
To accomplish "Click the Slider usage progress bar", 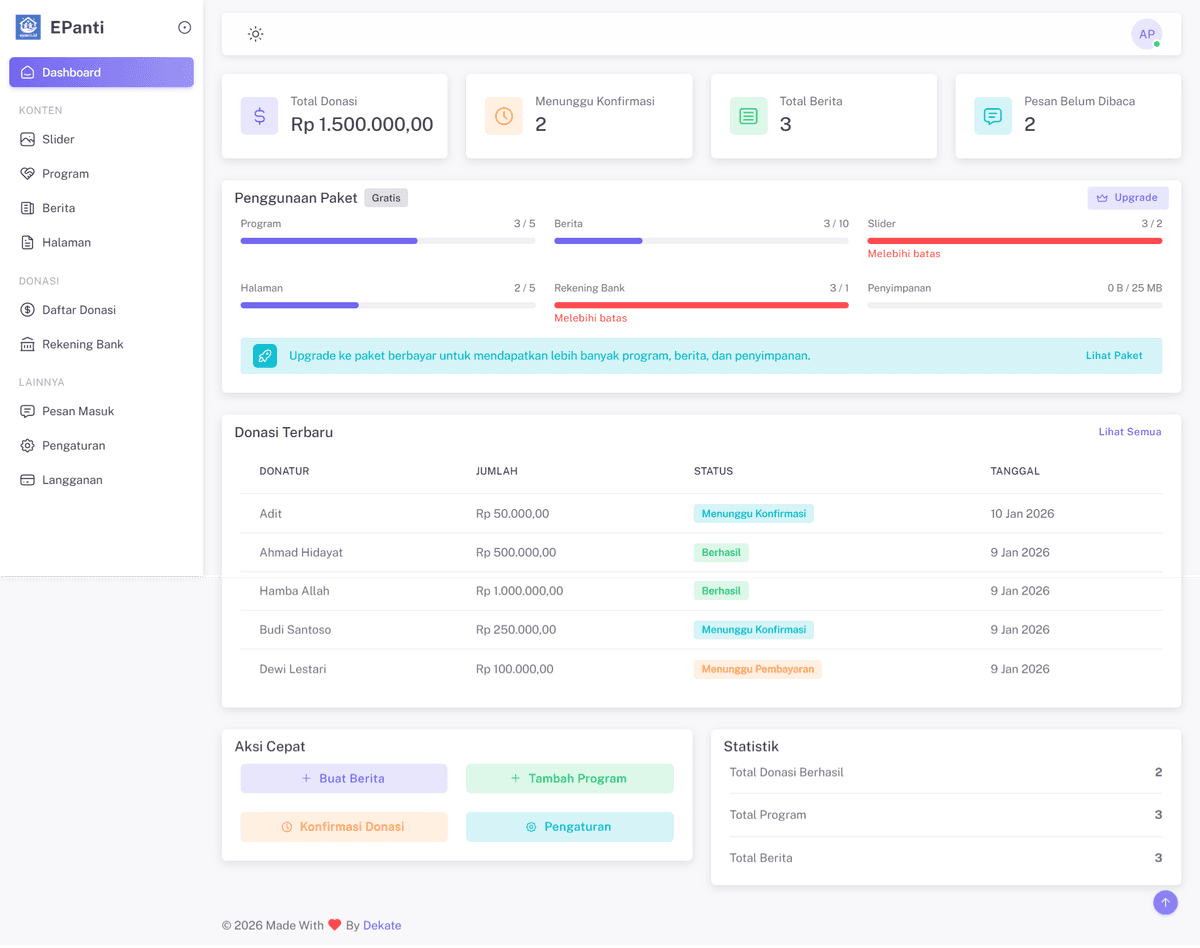I will (1014, 240).
